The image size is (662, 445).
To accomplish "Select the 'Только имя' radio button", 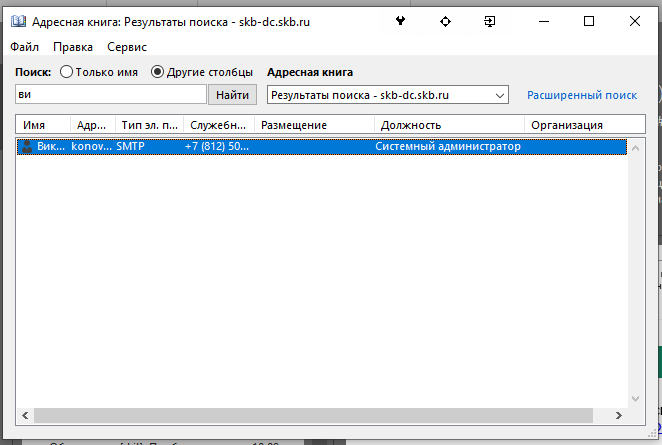I will [66, 72].
